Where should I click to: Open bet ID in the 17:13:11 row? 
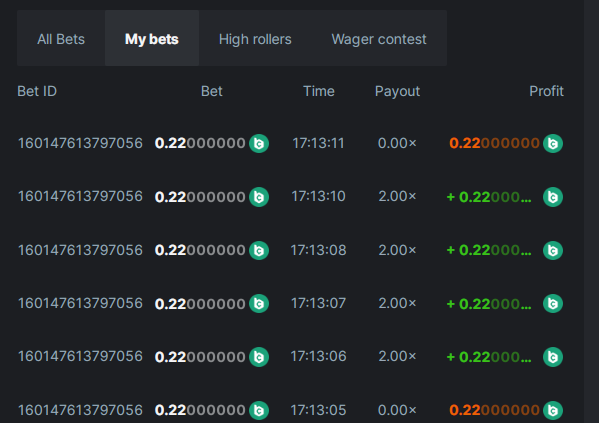tap(80, 143)
